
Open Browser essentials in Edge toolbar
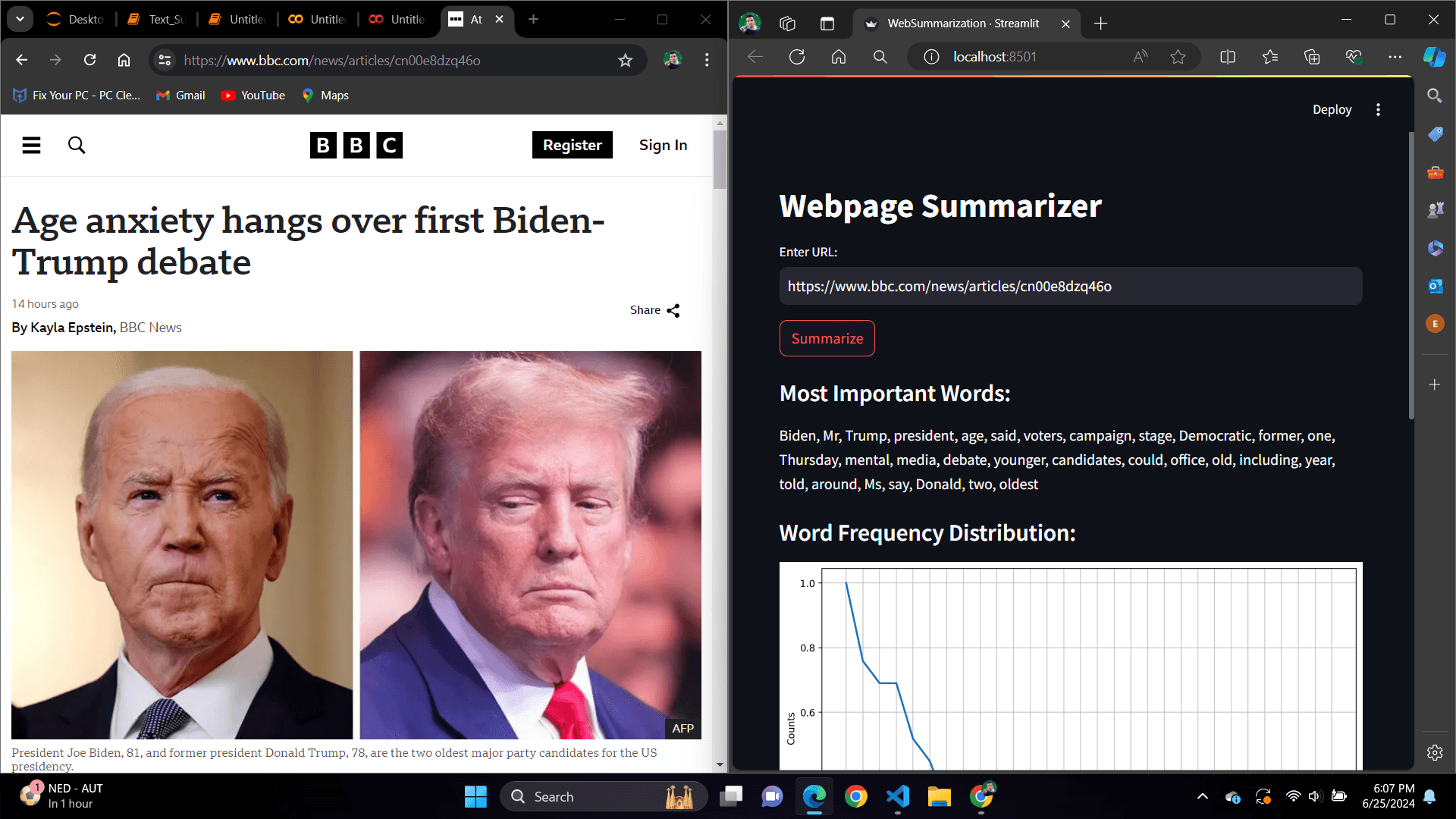click(x=1354, y=56)
